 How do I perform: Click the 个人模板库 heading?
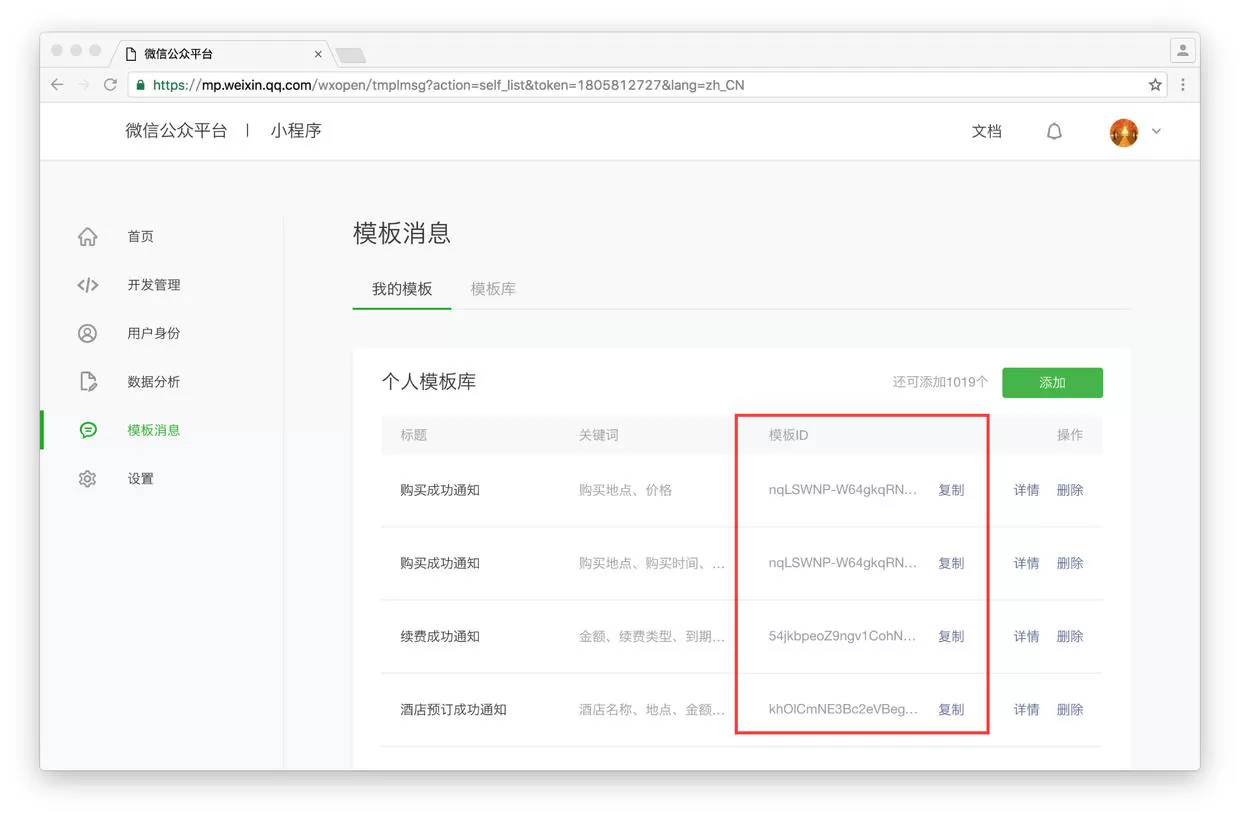click(x=428, y=382)
